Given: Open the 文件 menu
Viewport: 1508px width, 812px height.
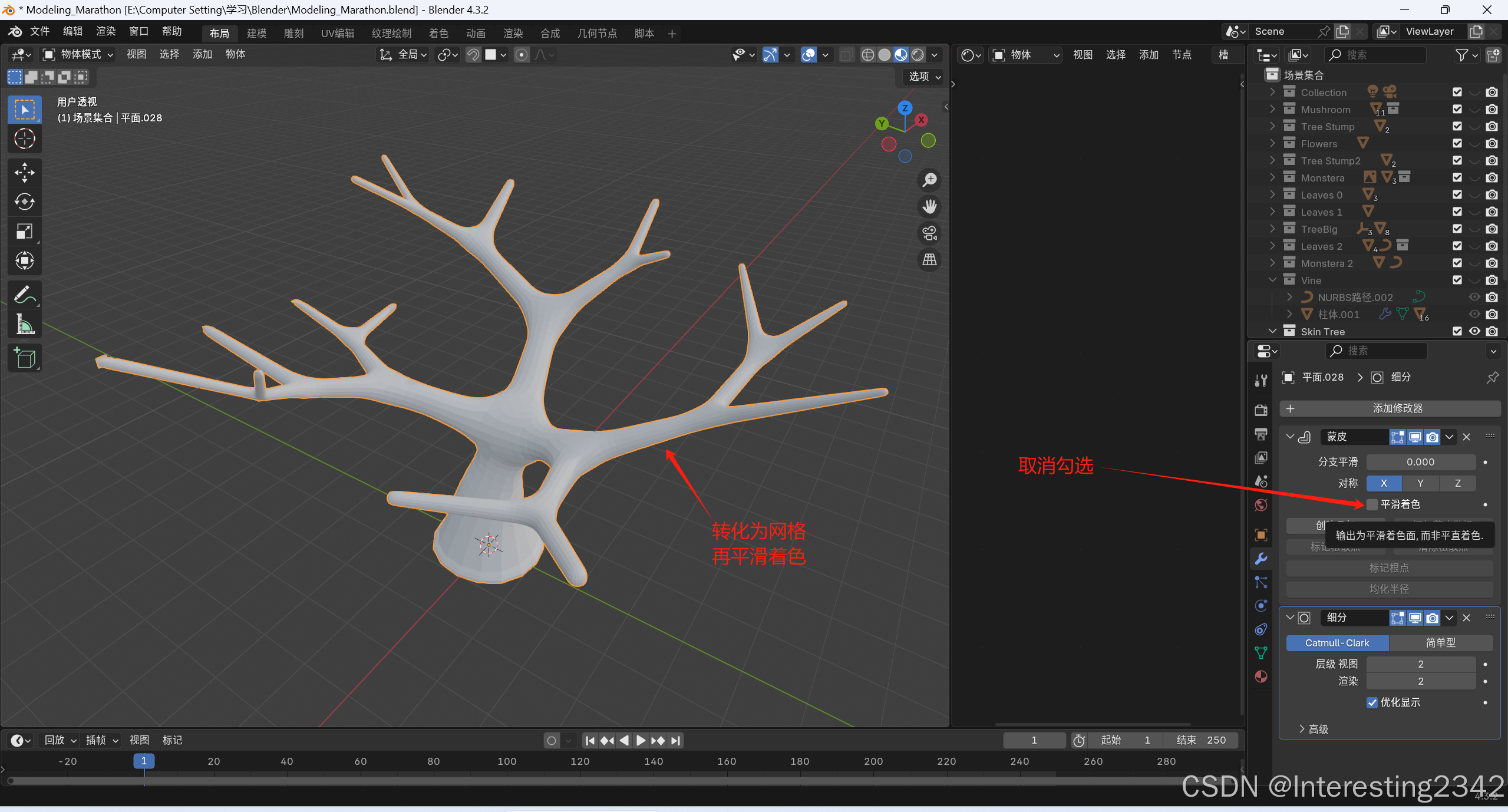Looking at the screenshot, I should (x=39, y=31).
